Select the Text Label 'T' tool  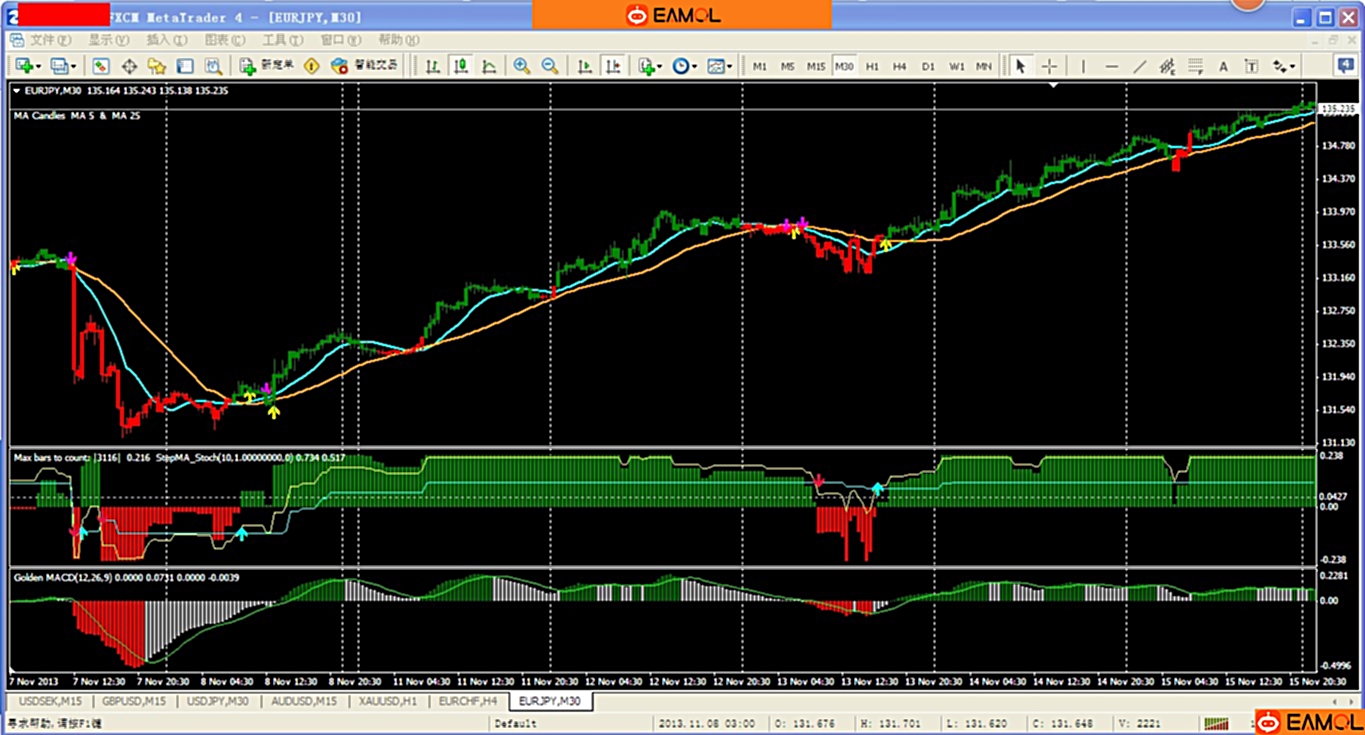coord(1251,66)
